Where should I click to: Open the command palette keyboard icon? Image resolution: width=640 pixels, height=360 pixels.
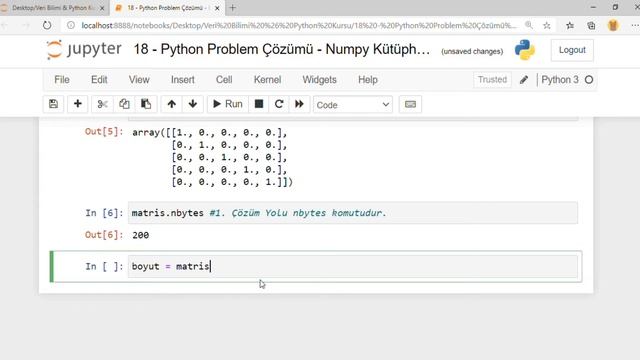410,104
